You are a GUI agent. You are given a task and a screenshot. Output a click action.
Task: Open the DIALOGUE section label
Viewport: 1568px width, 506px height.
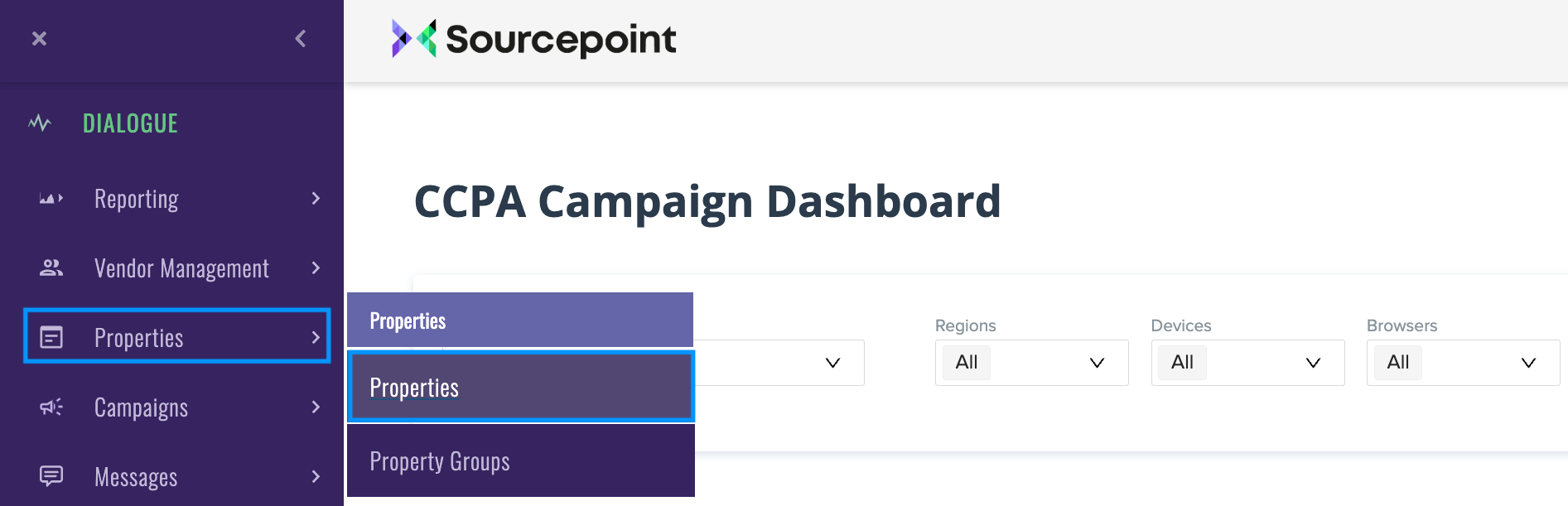tap(130, 123)
